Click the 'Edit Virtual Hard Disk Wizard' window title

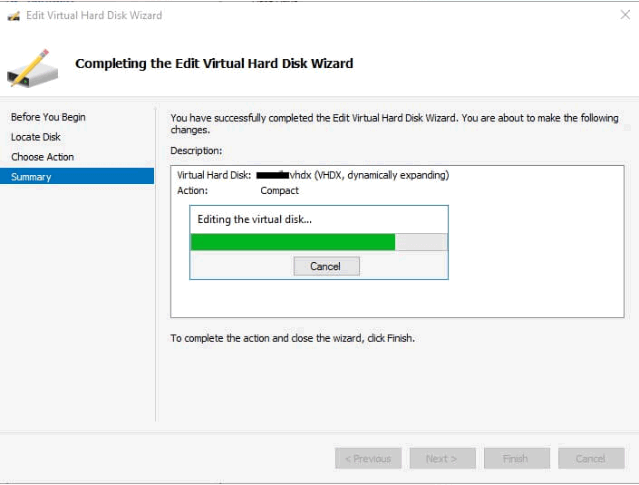[x=94, y=15]
